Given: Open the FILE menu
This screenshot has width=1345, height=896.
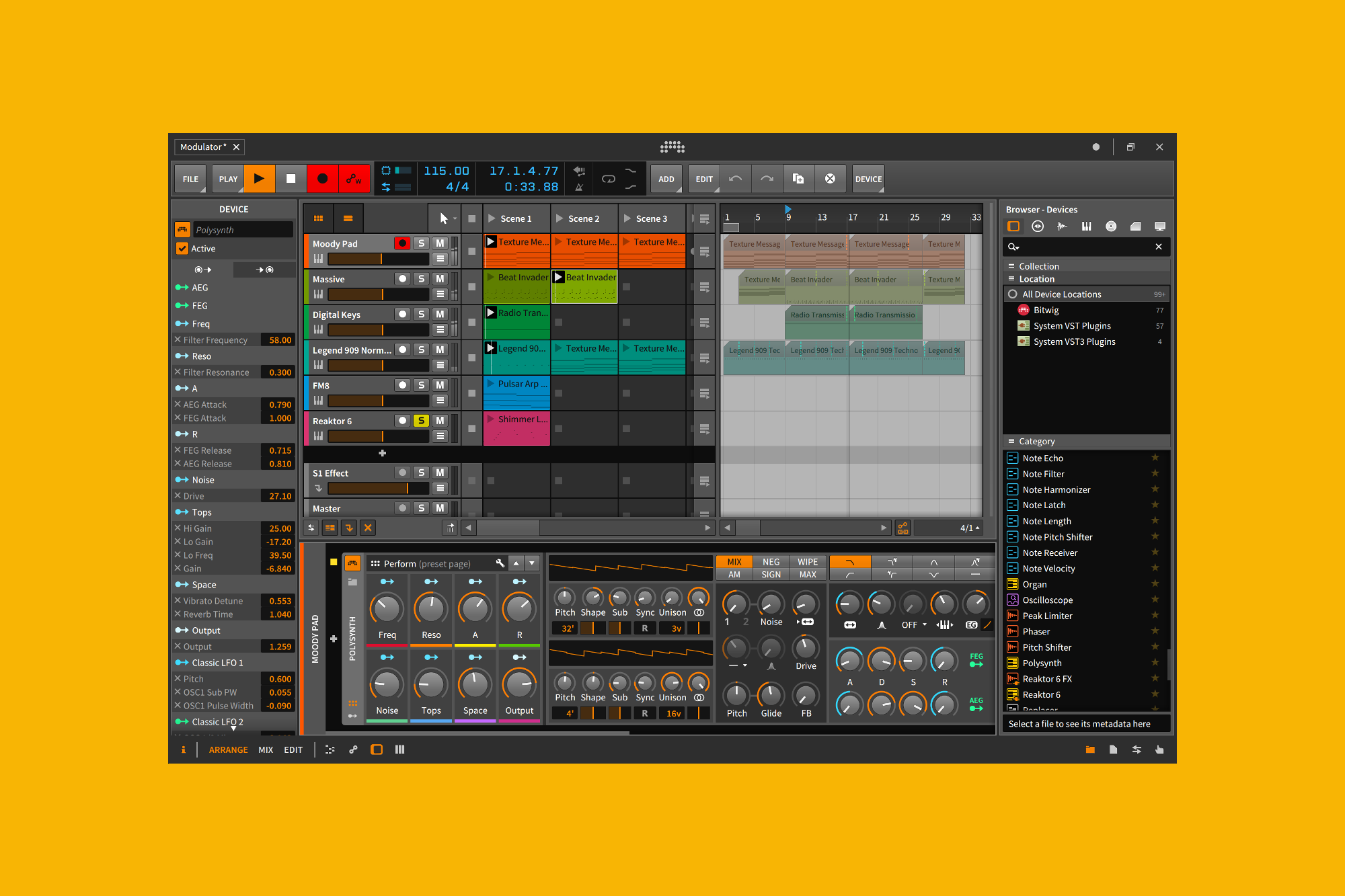Looking at the screenshot, I should click(x=190, y=179).
